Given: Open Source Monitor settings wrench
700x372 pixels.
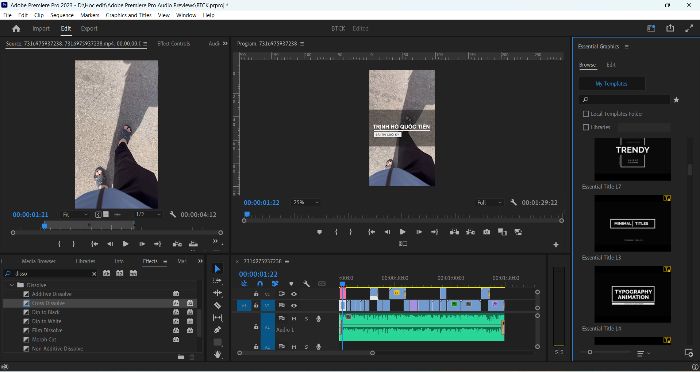Looking at the screenshot, I should tap(173, 214).
